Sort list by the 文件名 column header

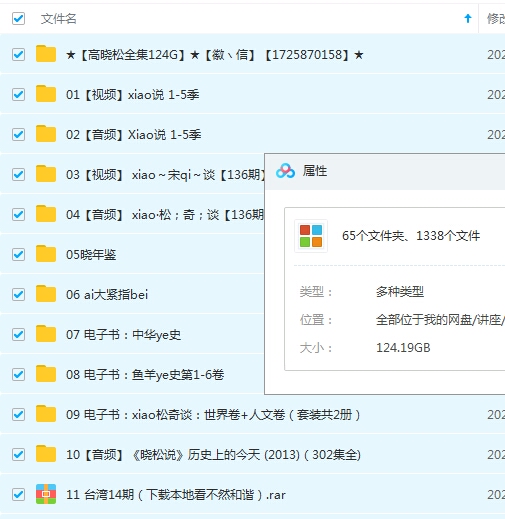[x=59, y=19]
